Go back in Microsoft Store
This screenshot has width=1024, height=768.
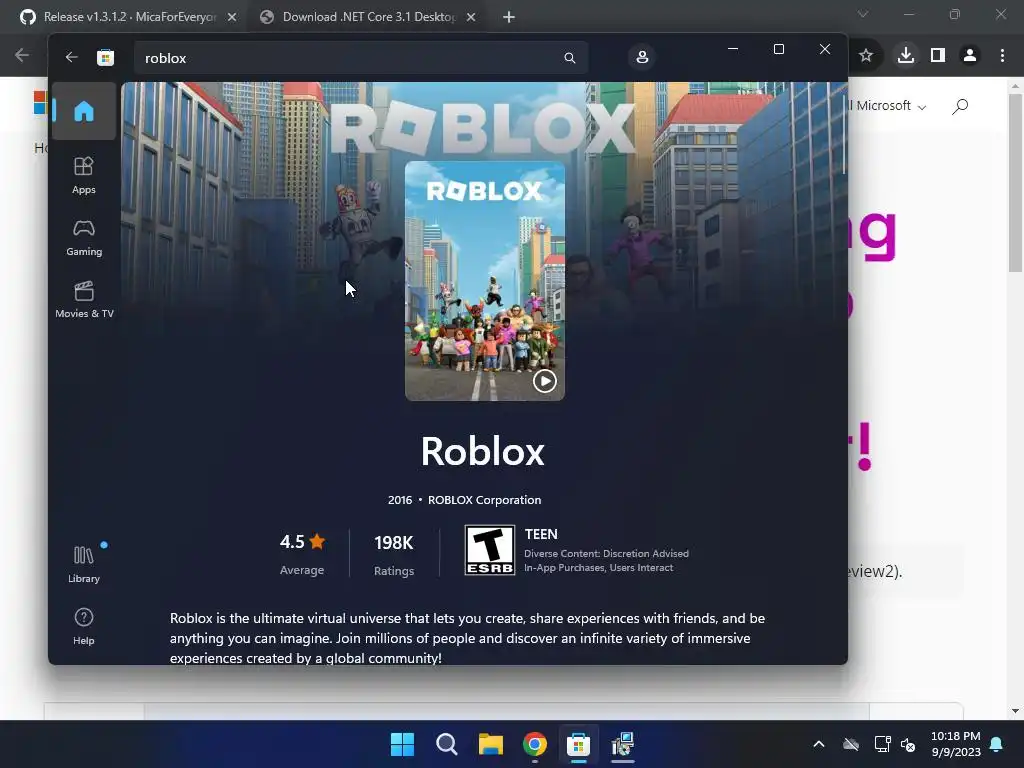click(x=71, y=57)
